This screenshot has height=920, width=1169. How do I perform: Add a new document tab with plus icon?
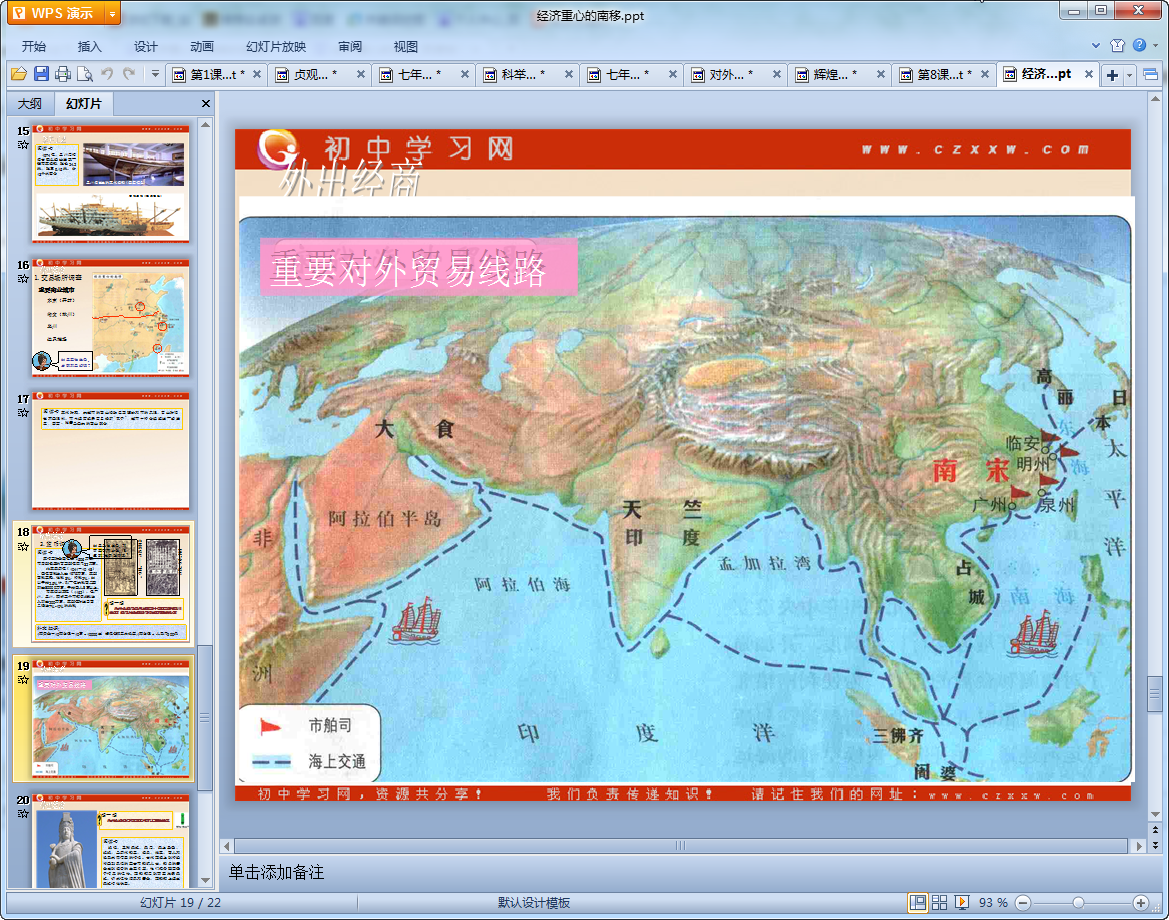click(x=1112, y=75)
